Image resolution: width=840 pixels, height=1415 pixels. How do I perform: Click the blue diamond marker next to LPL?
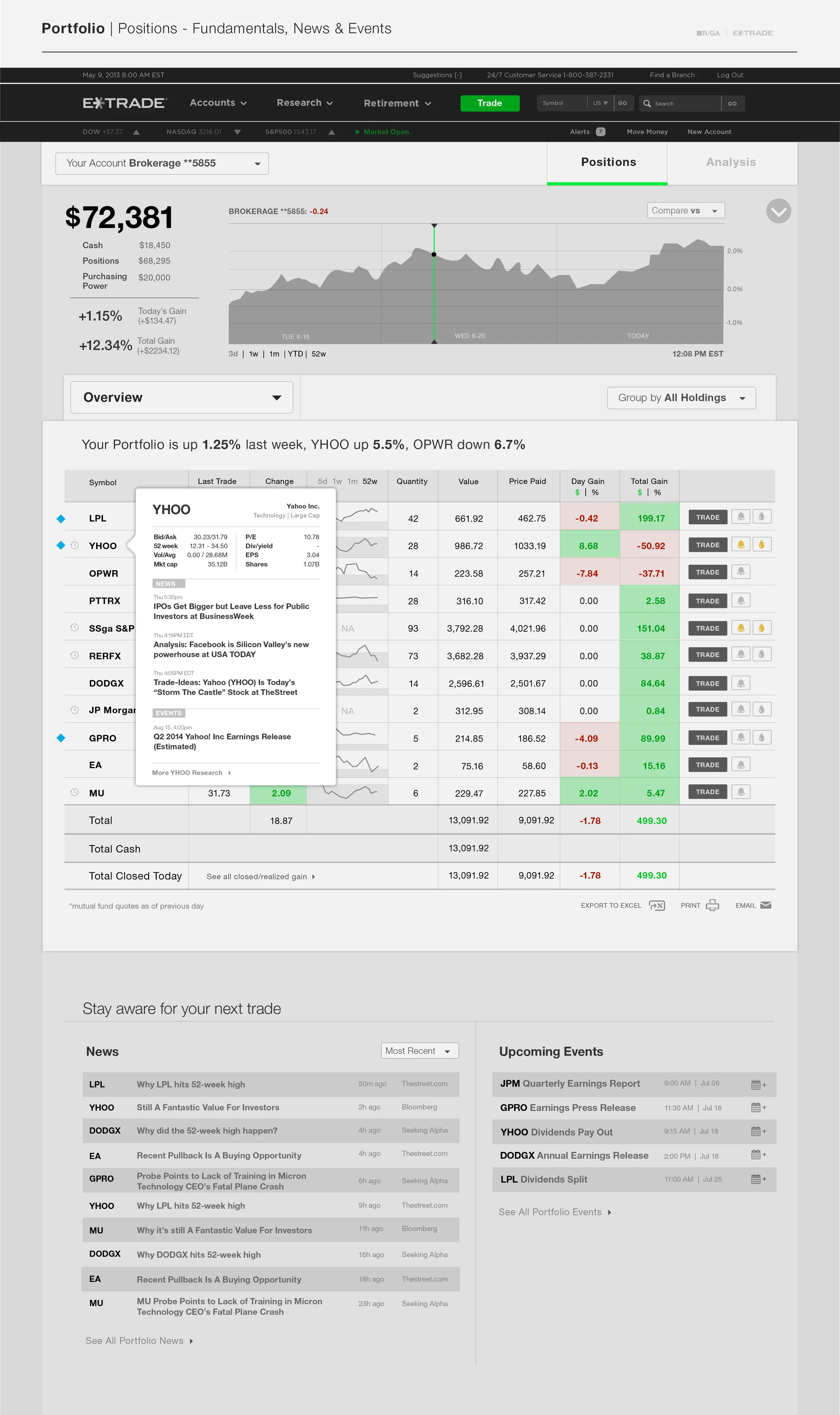coord(61,518)
